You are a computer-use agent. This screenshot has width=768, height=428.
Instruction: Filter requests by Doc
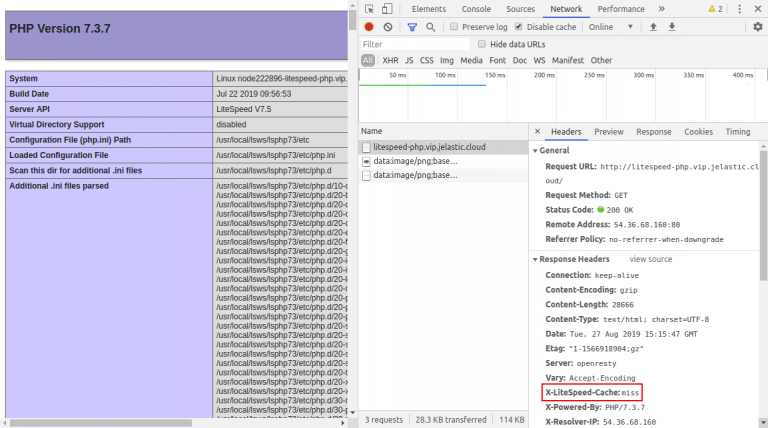520,60
